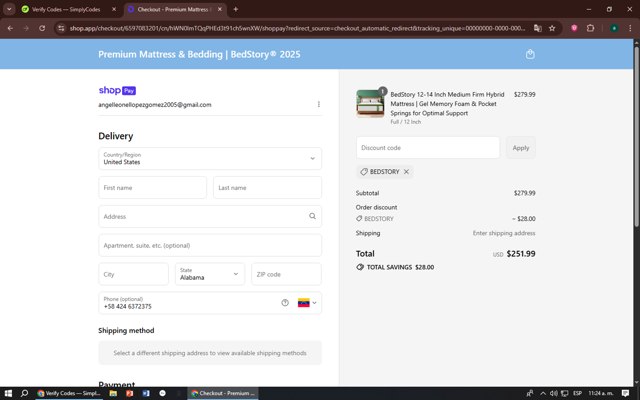Click the Enter shipping address text

click(504, 233)
